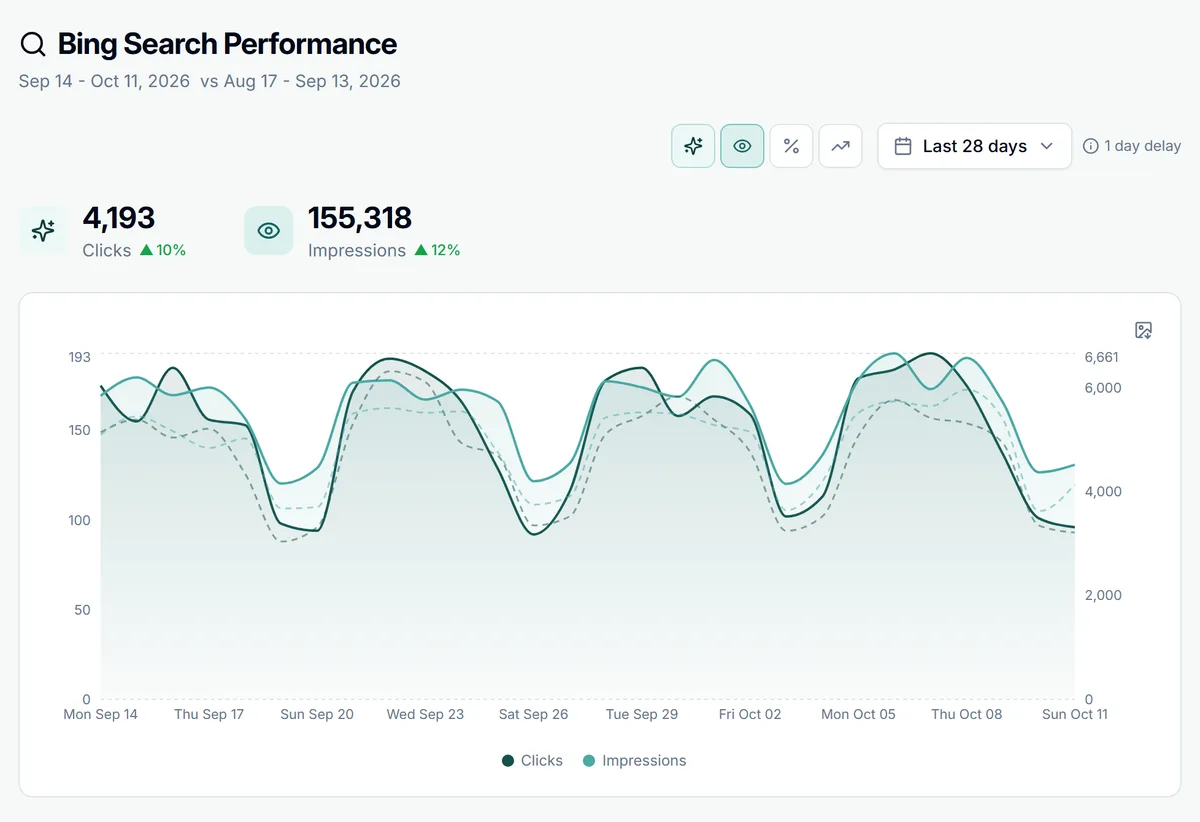1200x822 pixels.
Task: Click the 4,000 right axis label
Action: (1103, 492)
